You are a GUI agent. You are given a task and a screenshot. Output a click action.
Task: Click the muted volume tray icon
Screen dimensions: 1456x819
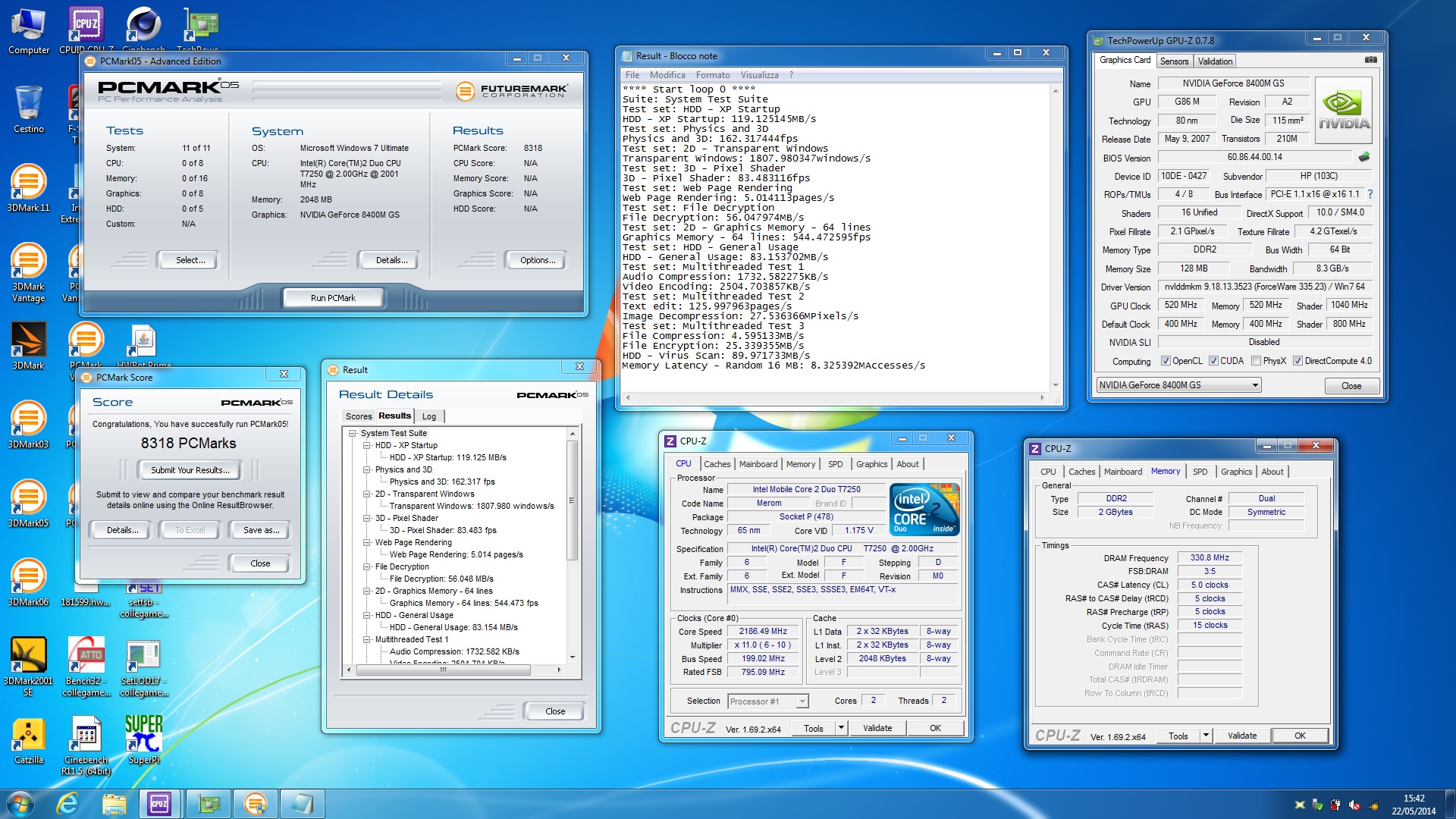pyautogui.click(x=1354, y=805)
